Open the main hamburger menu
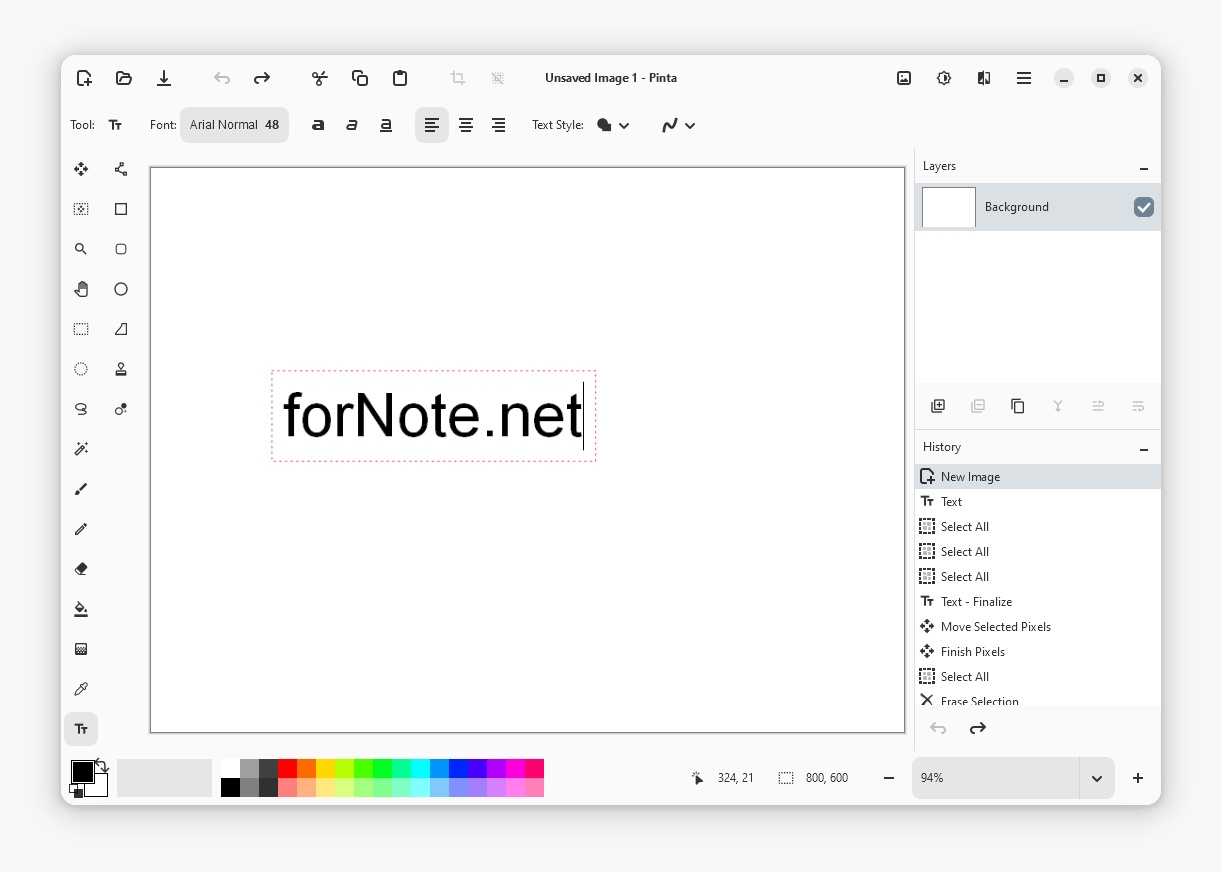 click(1024, 78)
